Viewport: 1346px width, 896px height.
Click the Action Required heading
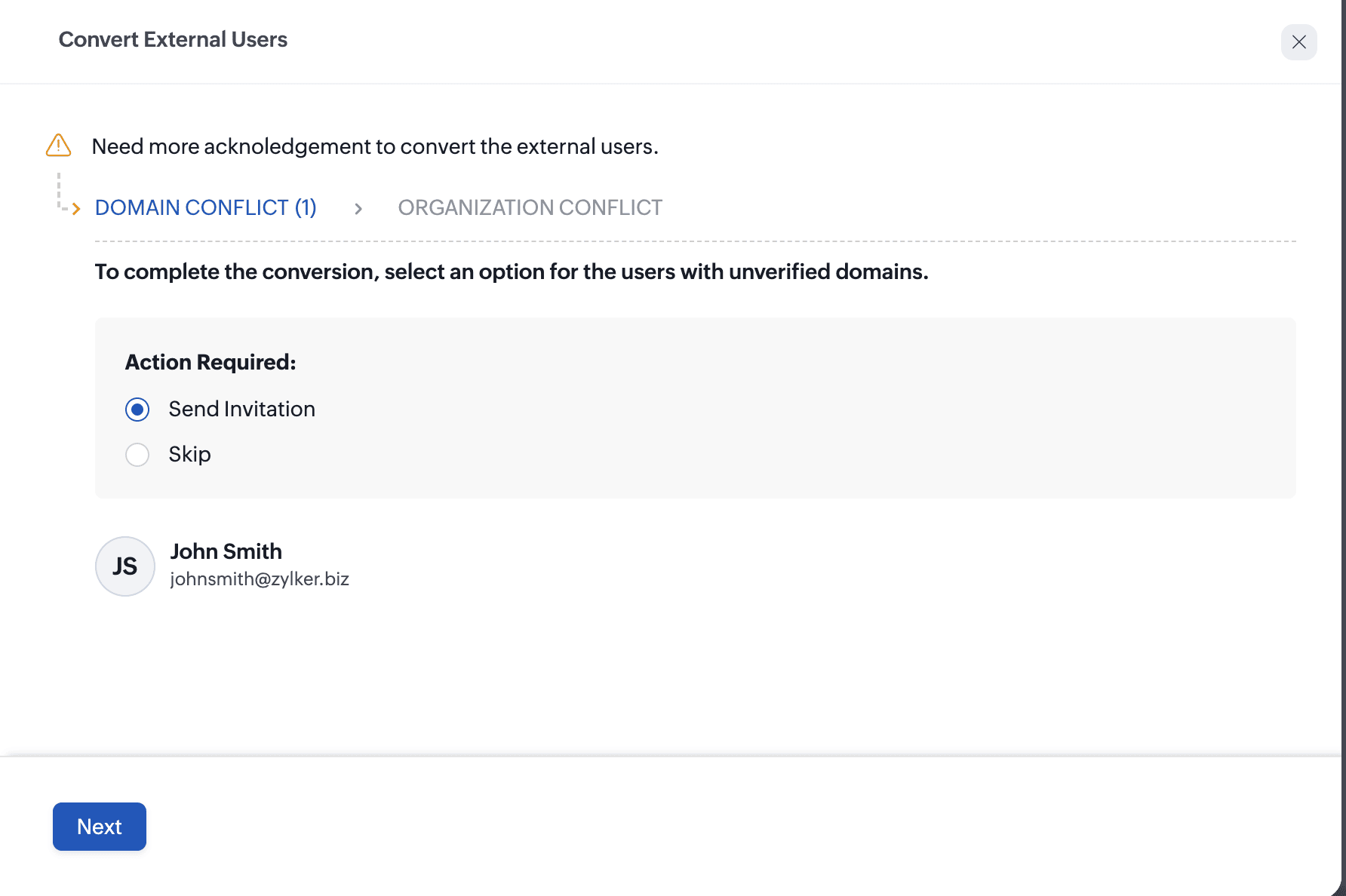point(211,363)
